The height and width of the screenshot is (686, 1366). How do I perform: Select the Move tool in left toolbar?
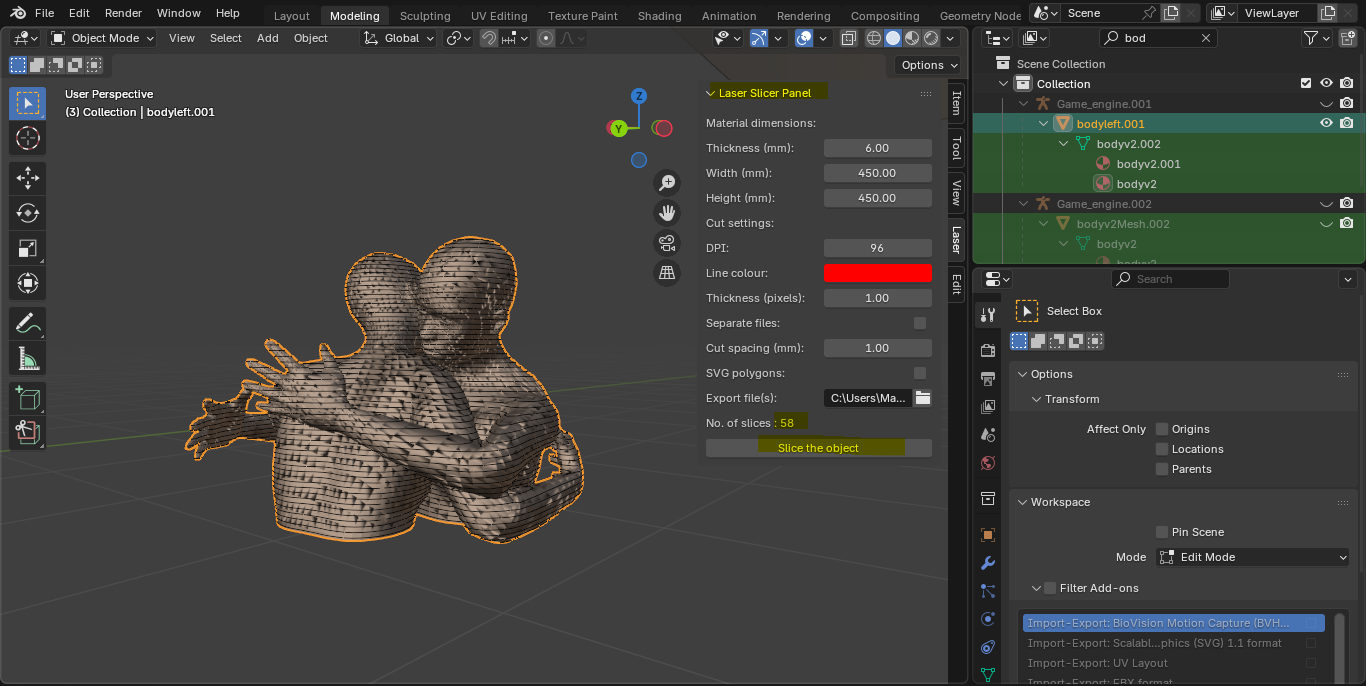pos(28,177)
